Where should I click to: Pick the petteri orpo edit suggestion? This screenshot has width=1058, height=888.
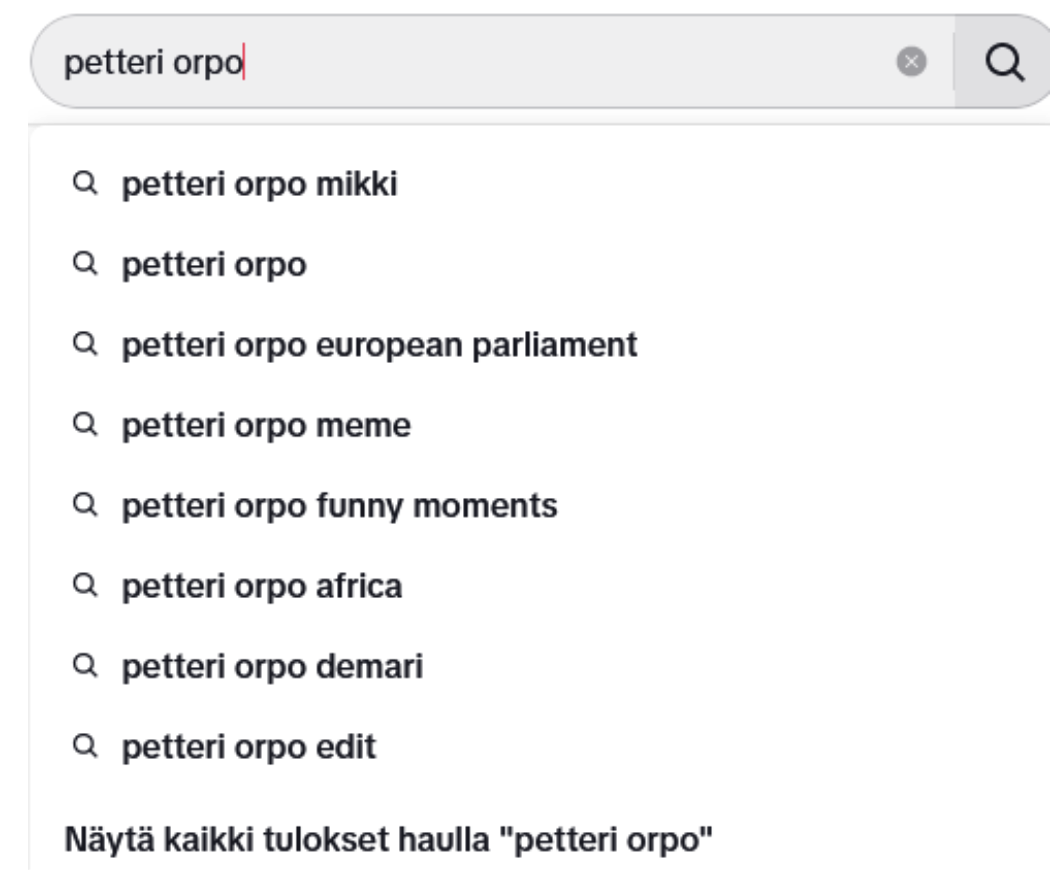pyautogui.click(x=540, y=746)
